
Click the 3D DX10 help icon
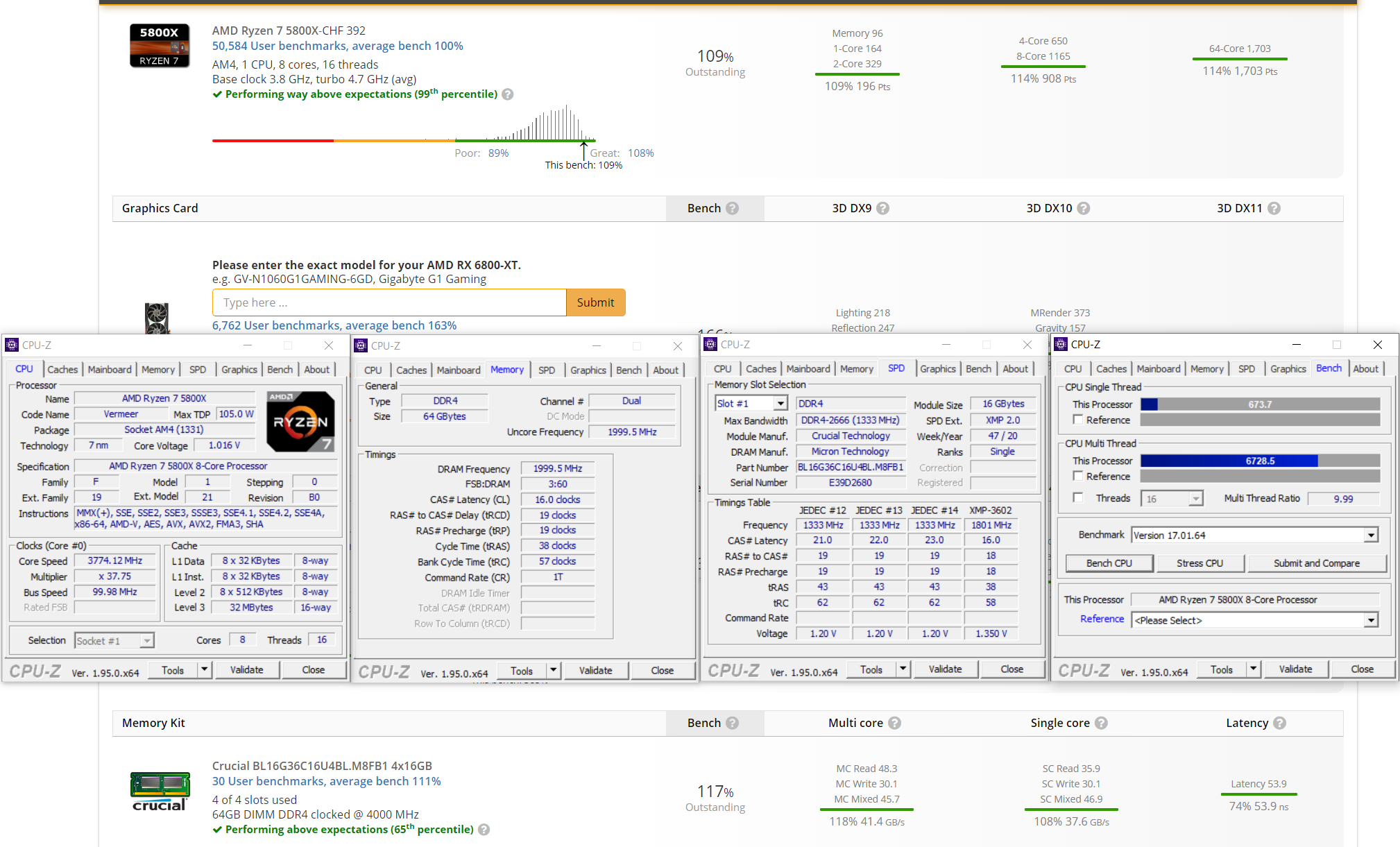click(x=1084, y=208)
